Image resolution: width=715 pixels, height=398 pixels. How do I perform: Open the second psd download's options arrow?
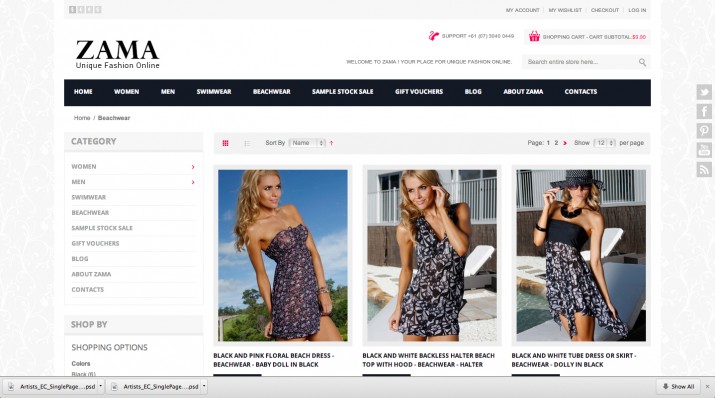point(204,387)
